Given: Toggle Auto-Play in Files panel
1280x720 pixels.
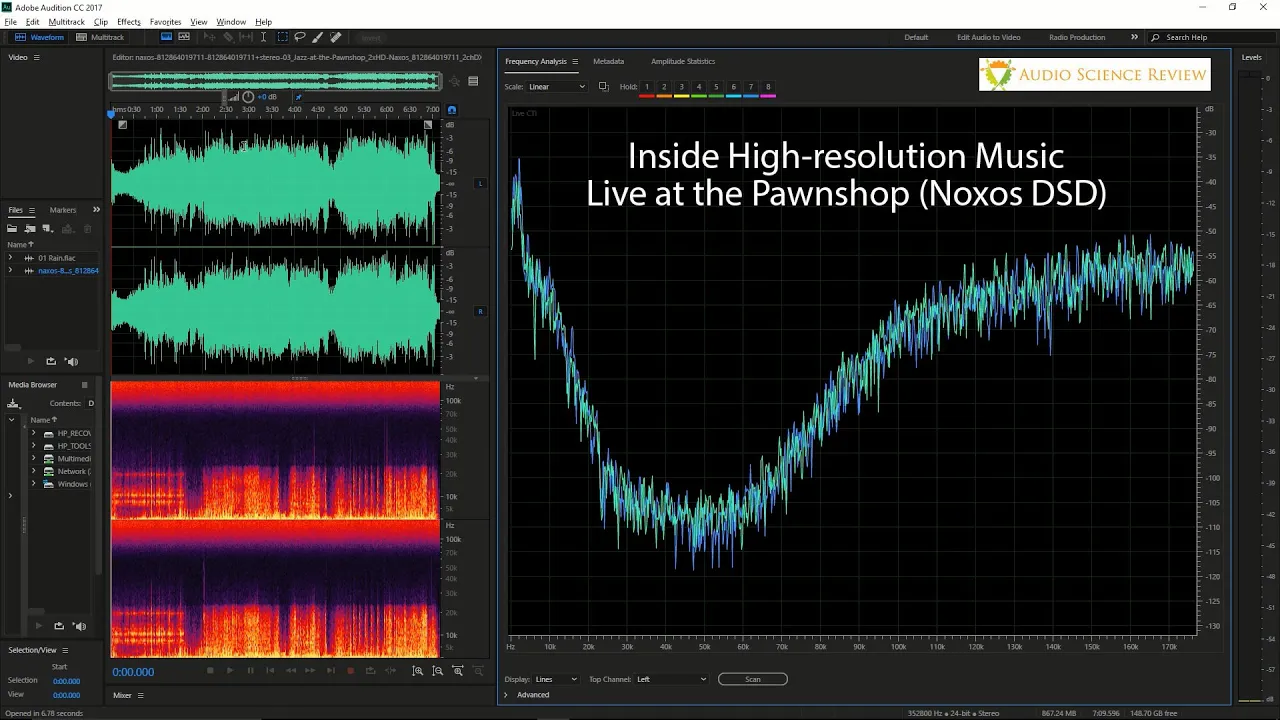Looking at the screenshot, I should (x=71, y=361).
